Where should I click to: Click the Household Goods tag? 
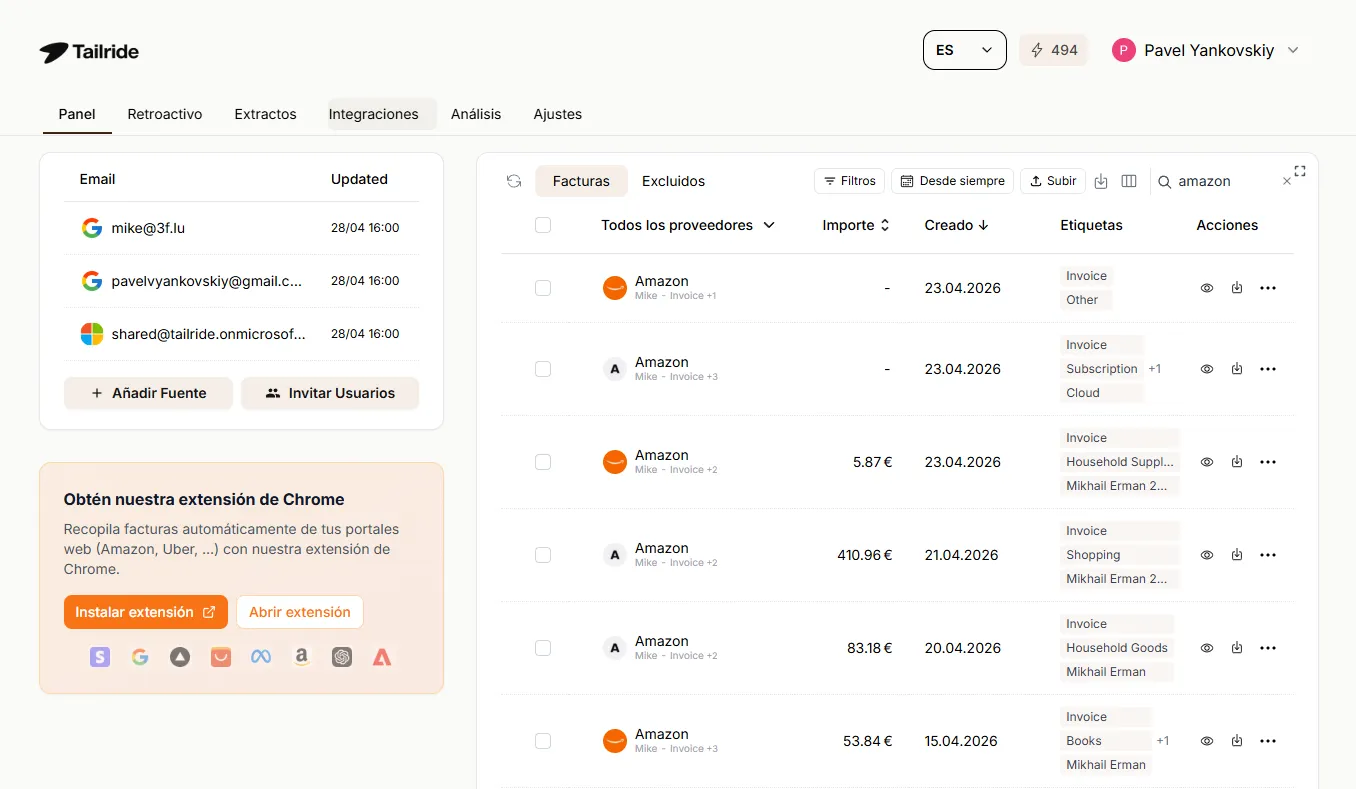pyautogui.click(x=1117, y=648)
